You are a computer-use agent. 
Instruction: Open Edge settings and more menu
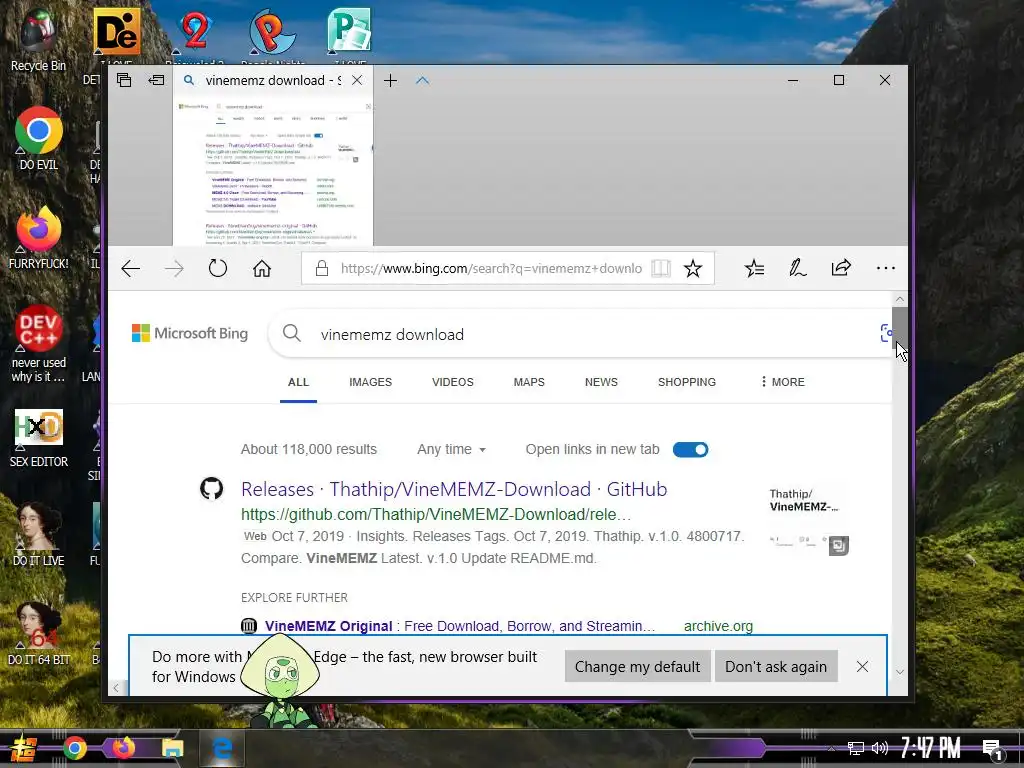(x=886, y=268)
